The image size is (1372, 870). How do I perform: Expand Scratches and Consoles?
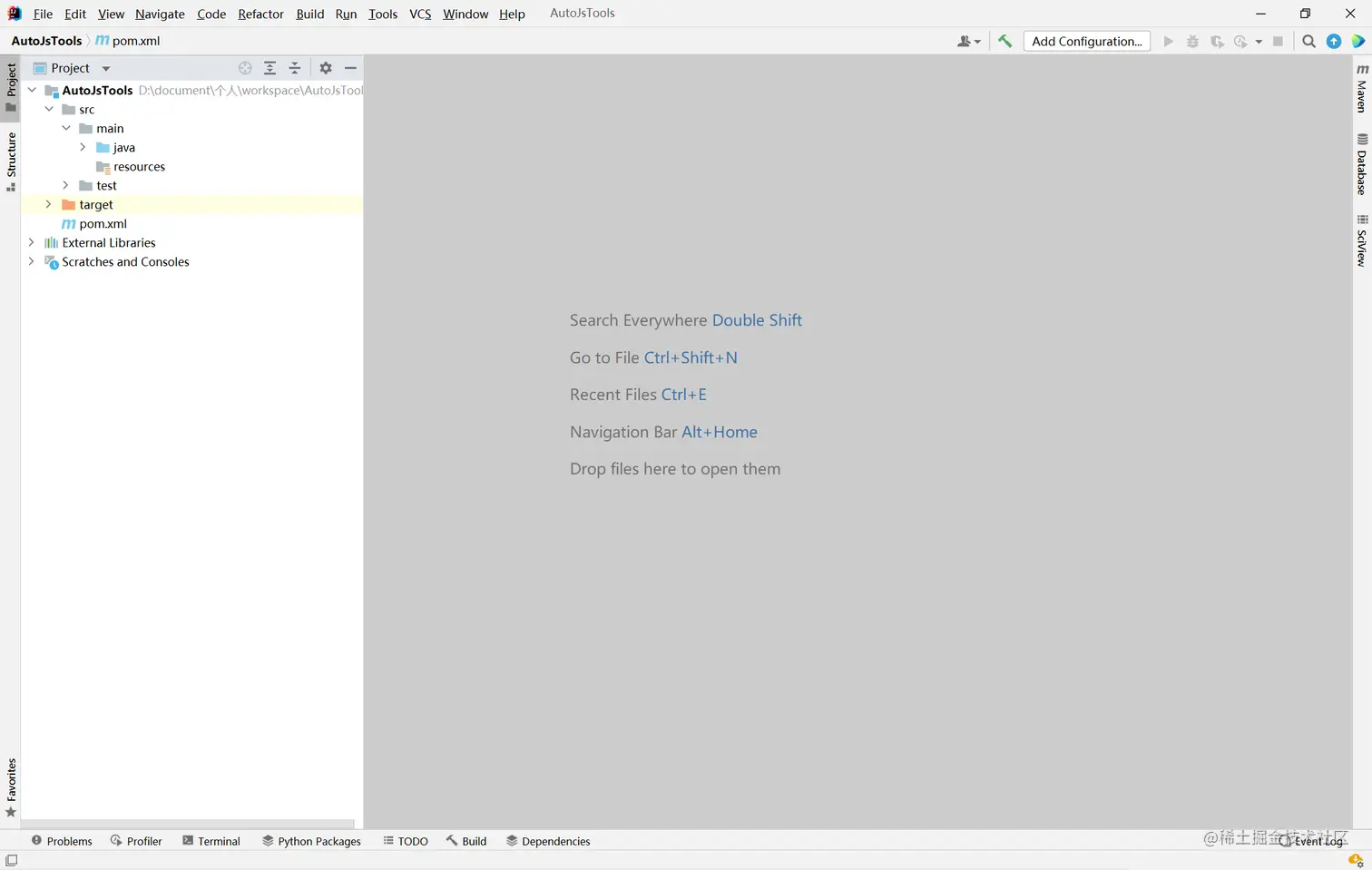click(31, 261)
